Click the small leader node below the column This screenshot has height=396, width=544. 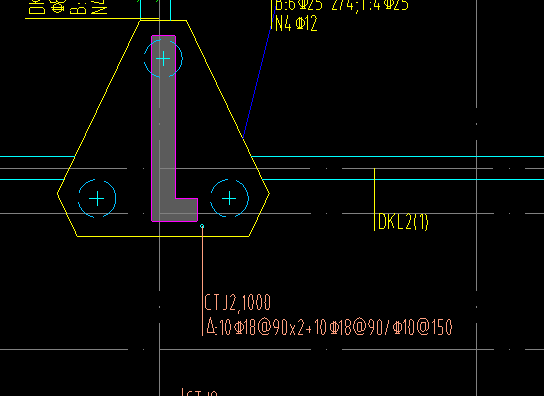(x=202, y=226)
